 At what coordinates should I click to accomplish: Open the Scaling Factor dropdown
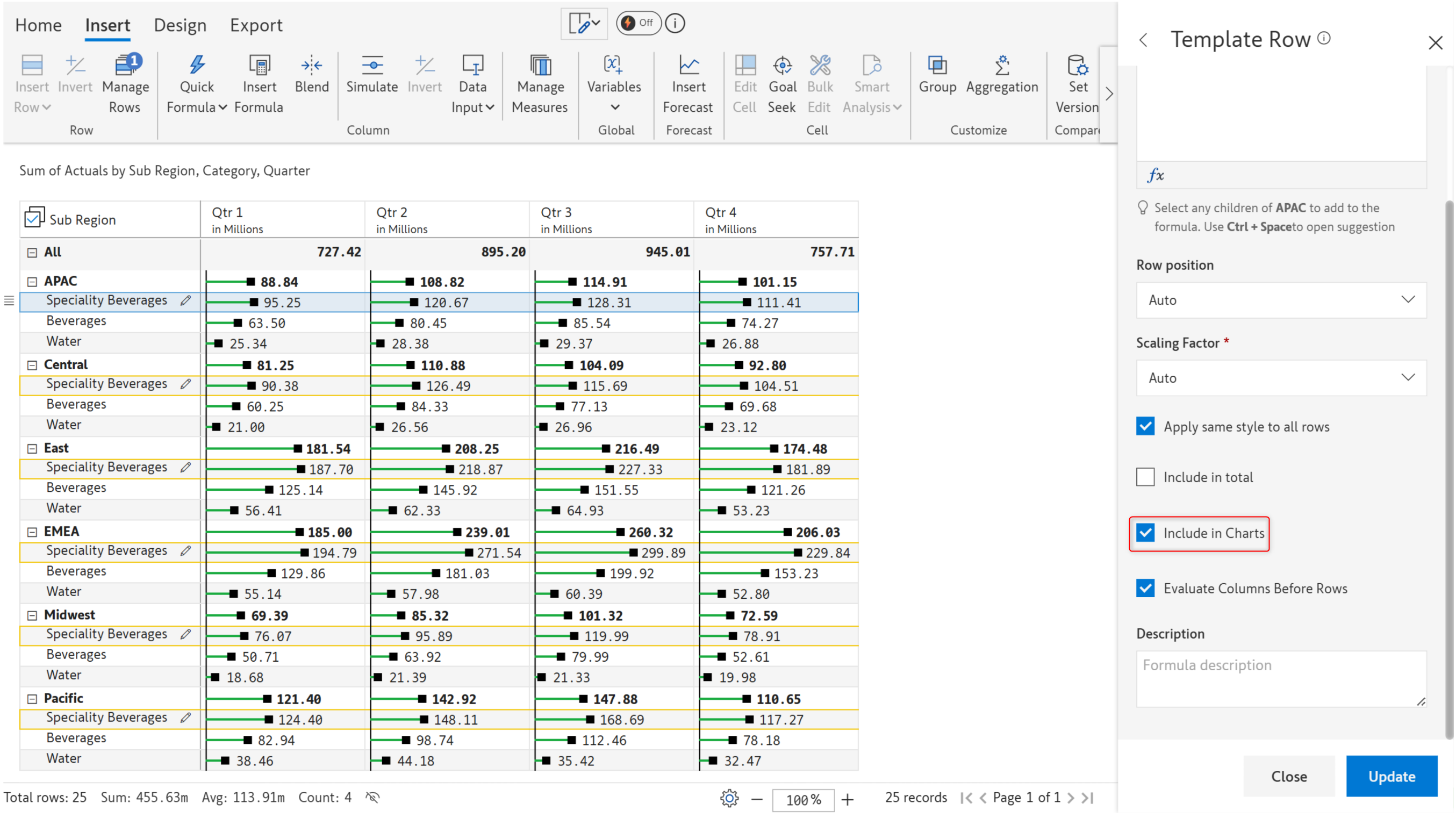click(x=1281, y=378)
